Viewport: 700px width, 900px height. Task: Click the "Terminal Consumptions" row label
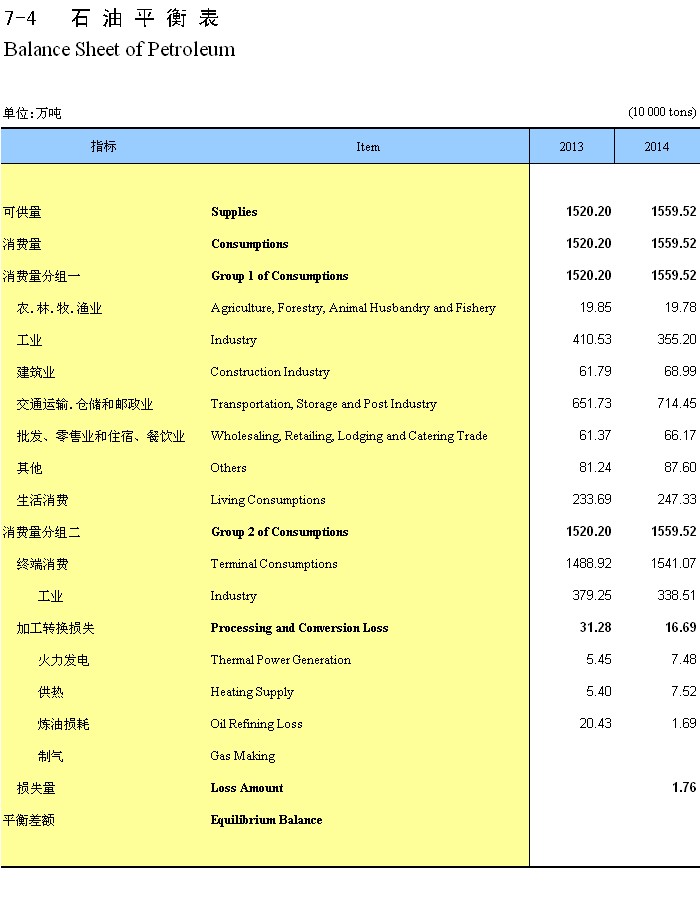pos(273,564)
